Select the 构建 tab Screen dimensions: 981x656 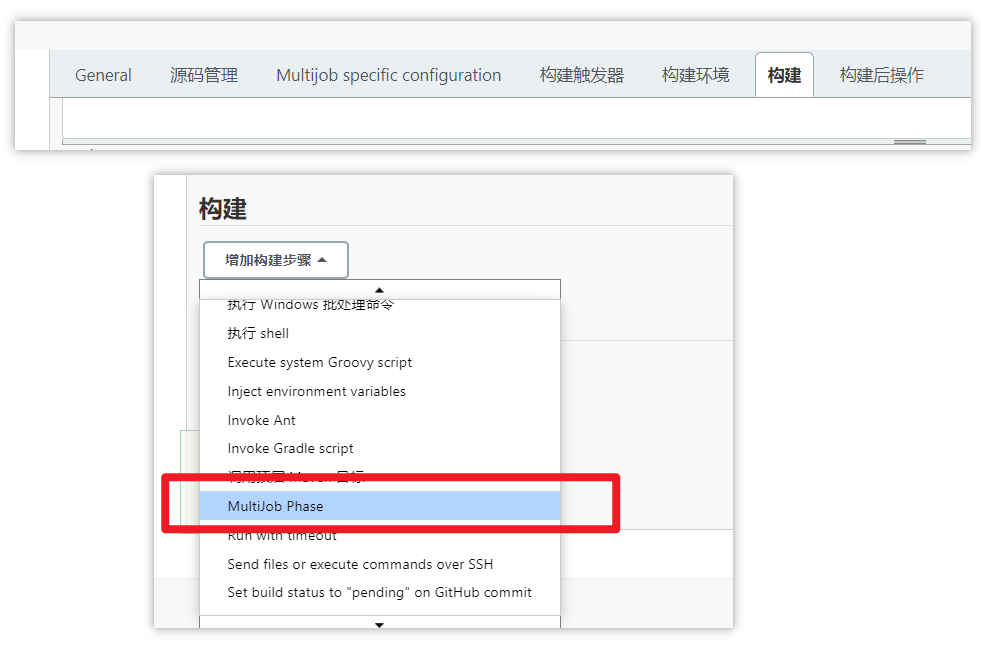pyautogui.click(x=784, y=74)
